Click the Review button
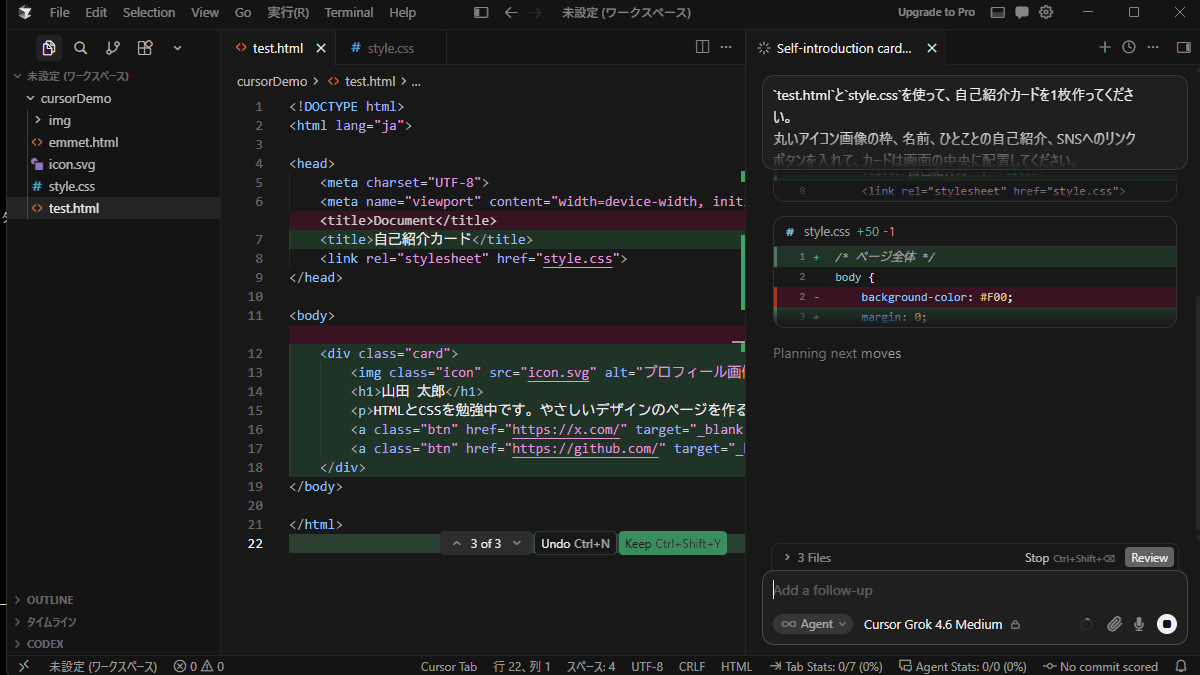This screenshot has width=1200, height=675. click(x=1149, y=558)
